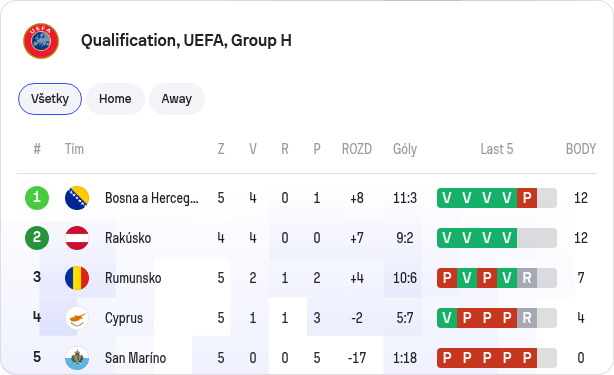This screenshot has width=614, height=375.
Task: Click the San Marino flag icon
Action: tap(77, 358)
